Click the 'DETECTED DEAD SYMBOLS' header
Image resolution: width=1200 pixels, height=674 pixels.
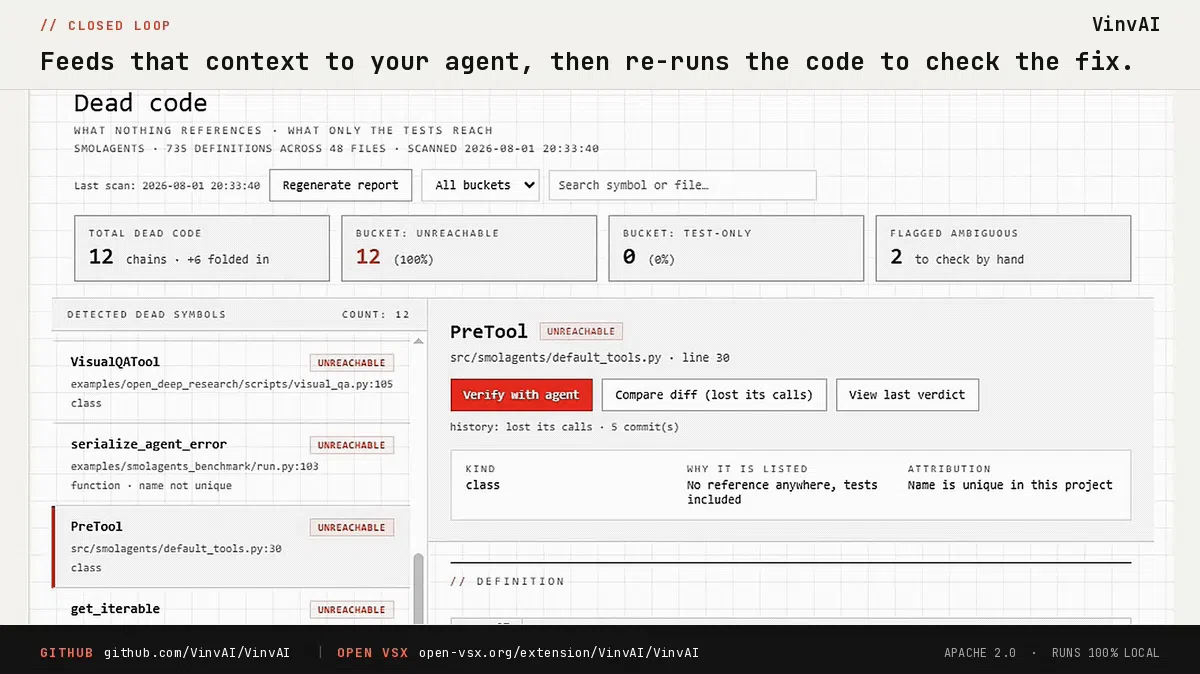147,314
